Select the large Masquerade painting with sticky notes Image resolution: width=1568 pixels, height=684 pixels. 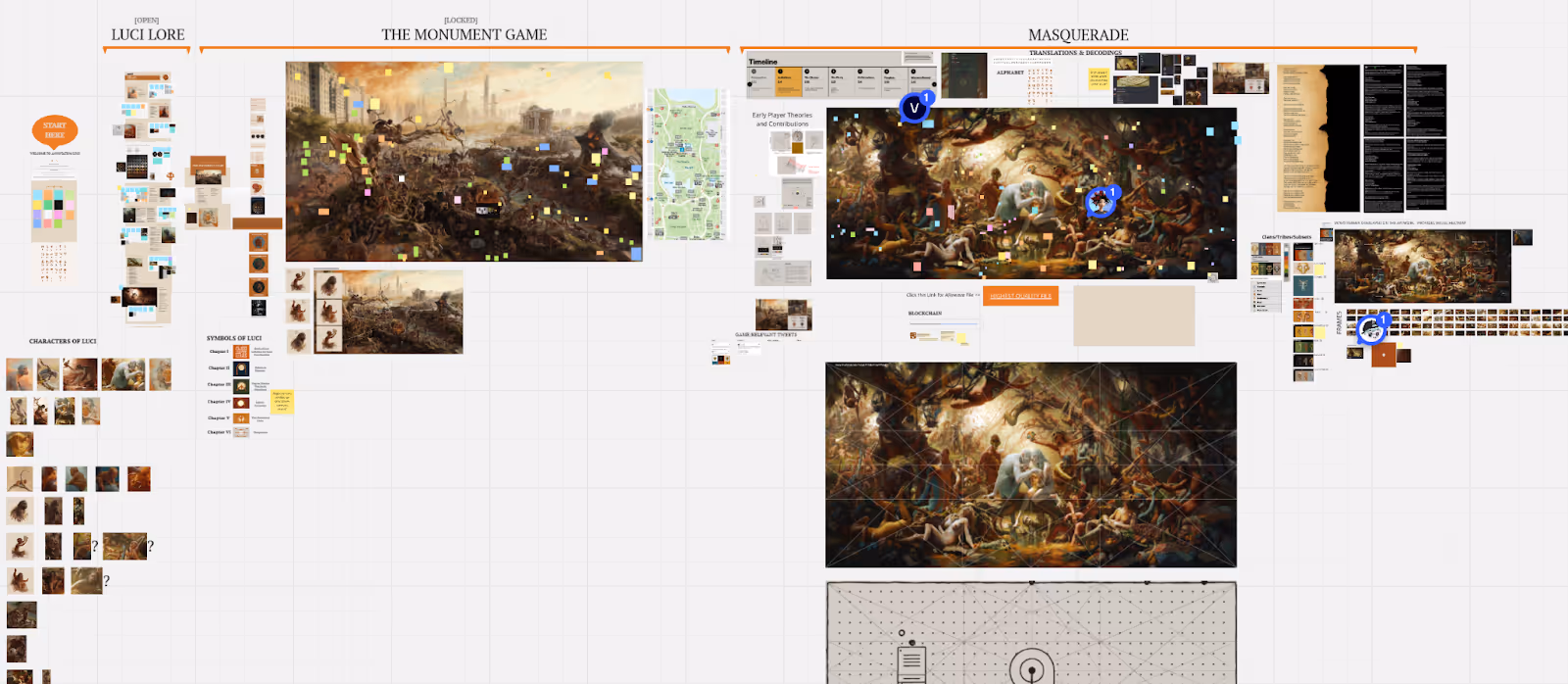pyautogui.click(x=1032, y=194)
